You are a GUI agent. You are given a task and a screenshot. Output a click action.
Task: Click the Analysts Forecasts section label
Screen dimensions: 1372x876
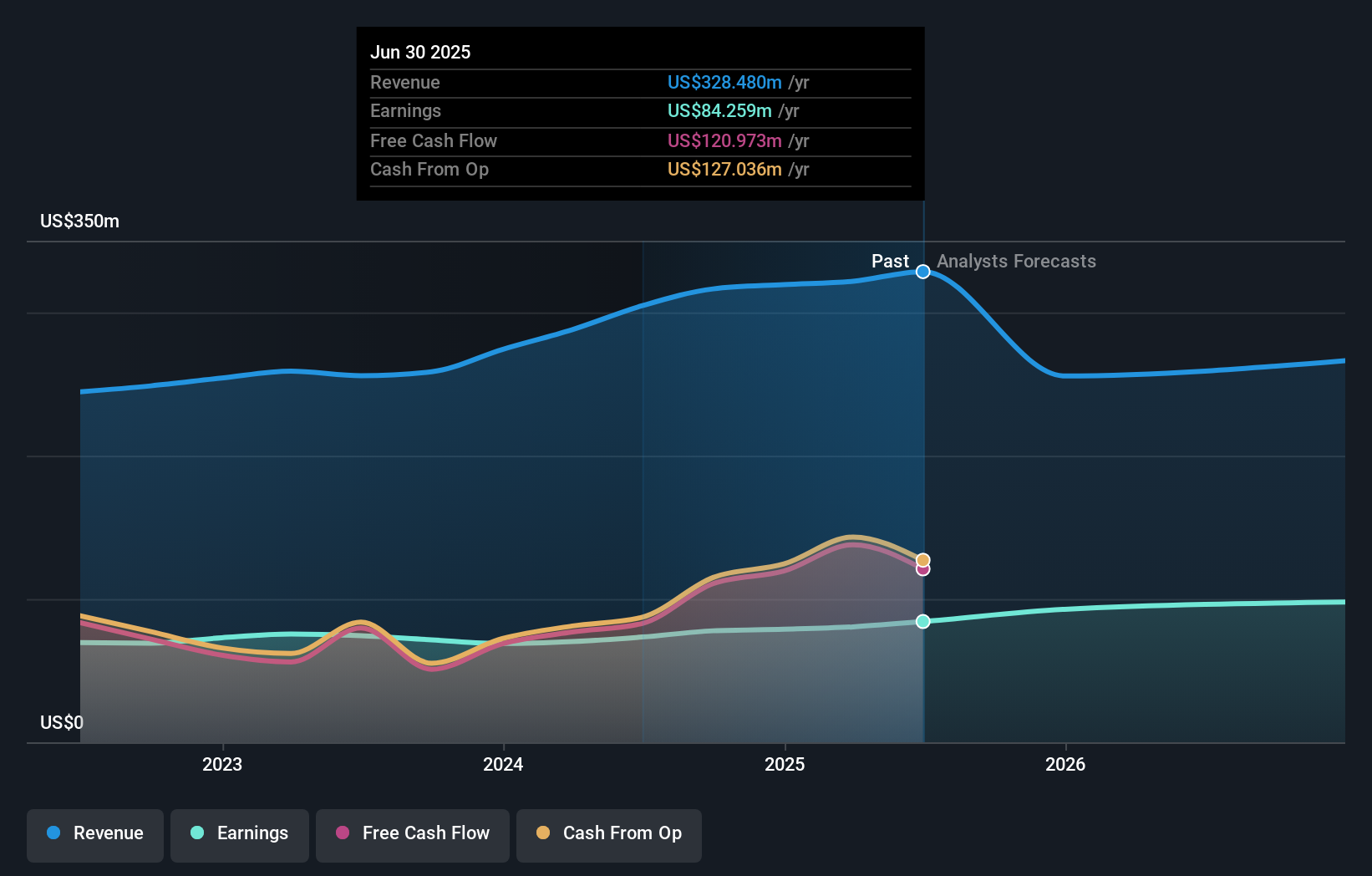click(1016, 261)
